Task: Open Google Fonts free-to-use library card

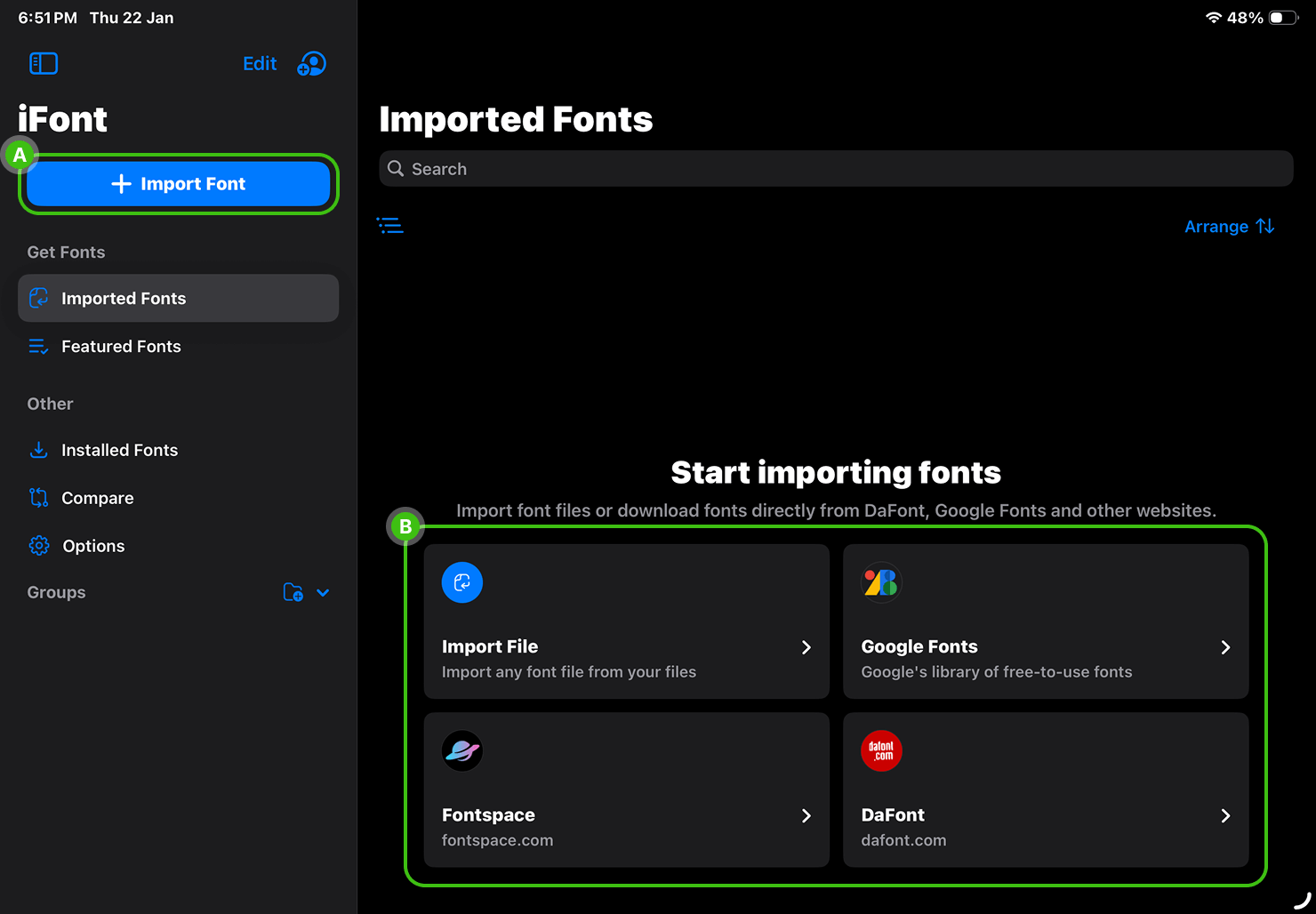Action: 1046,621
